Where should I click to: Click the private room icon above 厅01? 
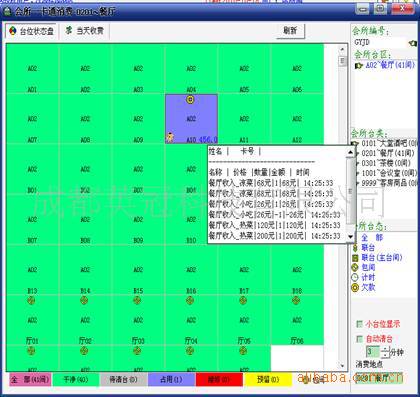[x=31, y=301]
